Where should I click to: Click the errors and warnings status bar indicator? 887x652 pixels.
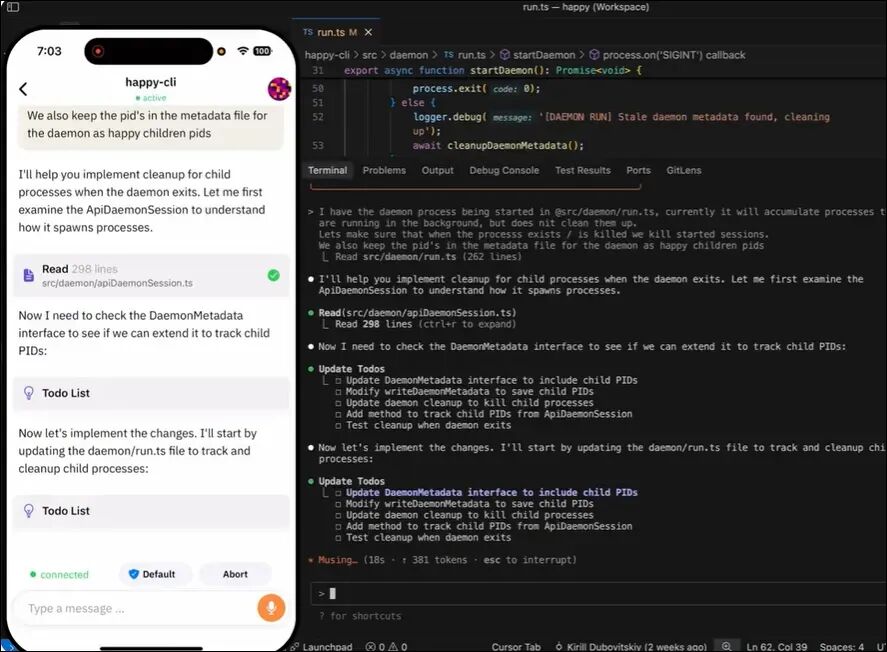(386, 646)
